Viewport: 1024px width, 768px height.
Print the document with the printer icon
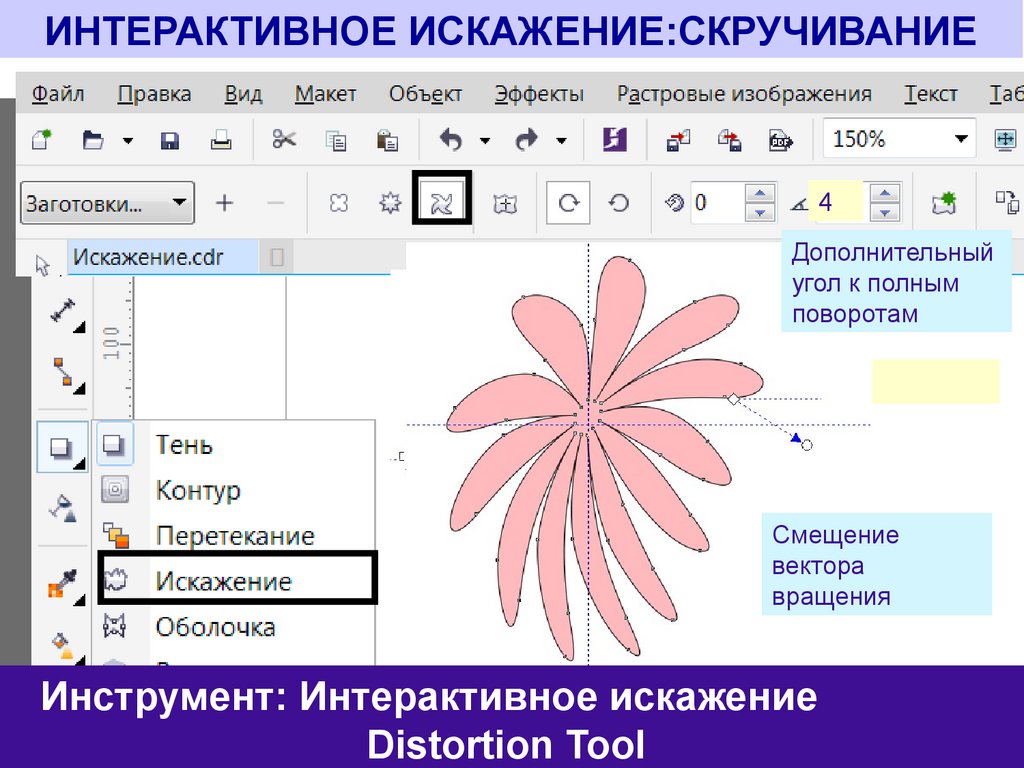tap(221, 140)
